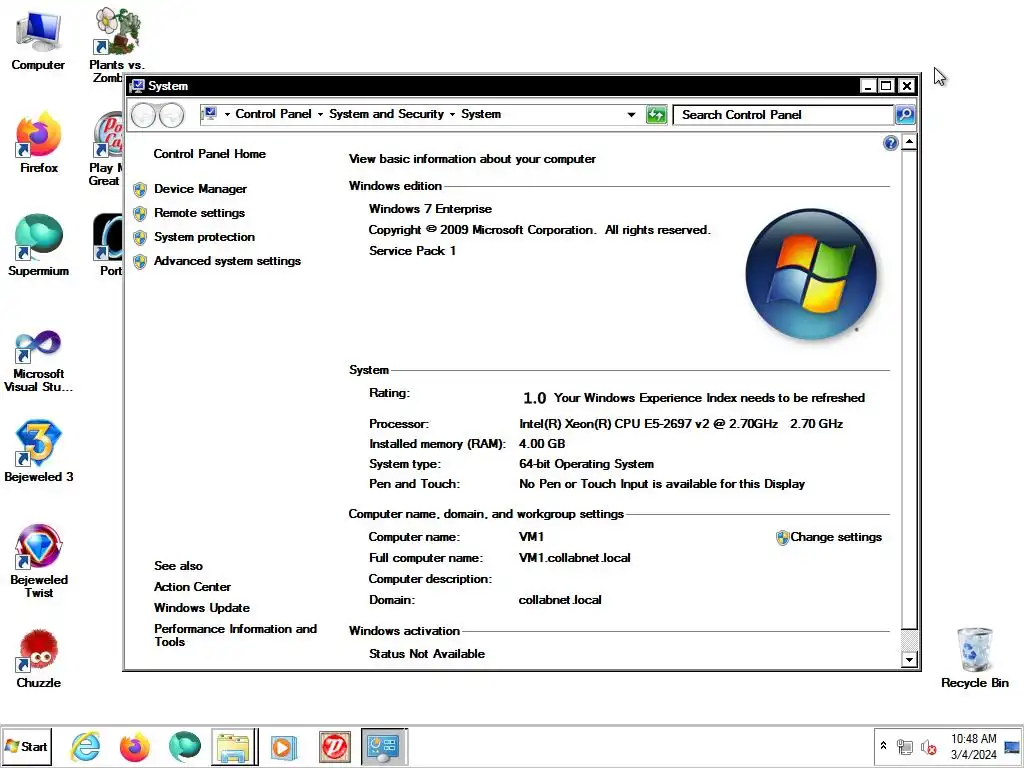Viewport: 1024px width, 768px height.
Task: Select the Bejeweled Twist desktop shortcut
Action: (39, 561)
